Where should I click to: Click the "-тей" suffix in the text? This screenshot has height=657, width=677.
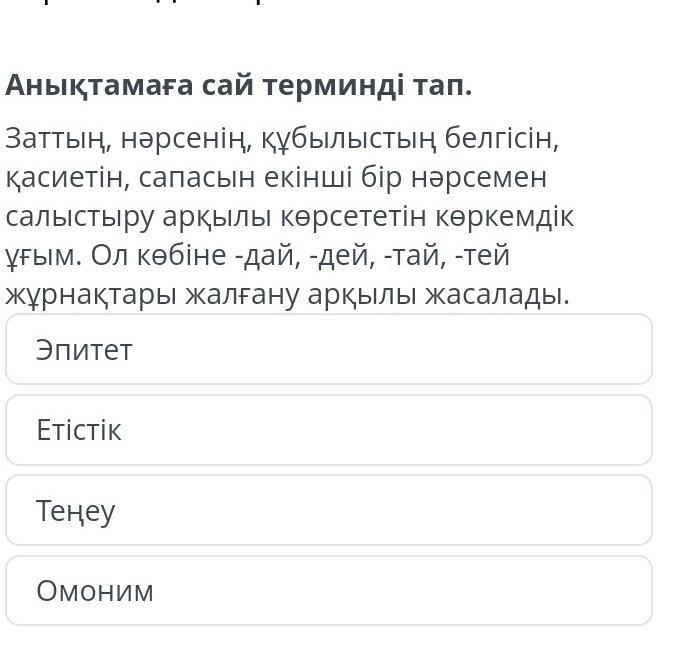pos(481,256)
